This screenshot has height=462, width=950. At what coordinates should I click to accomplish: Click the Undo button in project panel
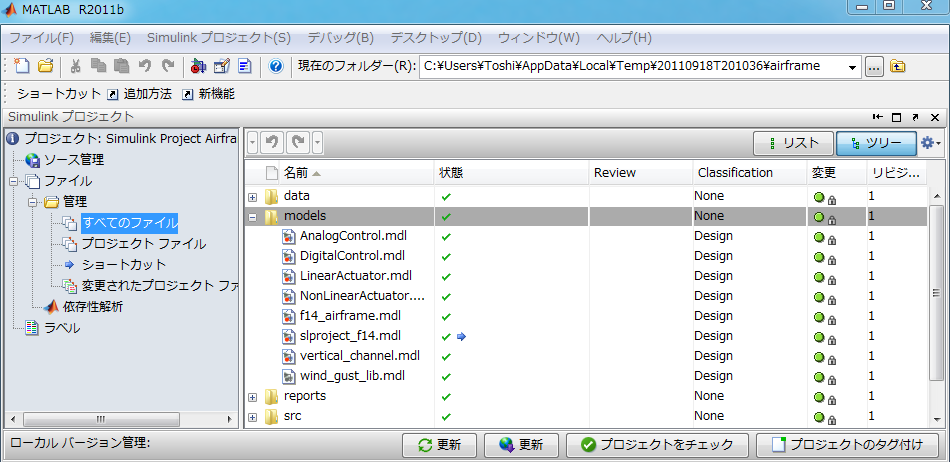[x=272, y=144]
